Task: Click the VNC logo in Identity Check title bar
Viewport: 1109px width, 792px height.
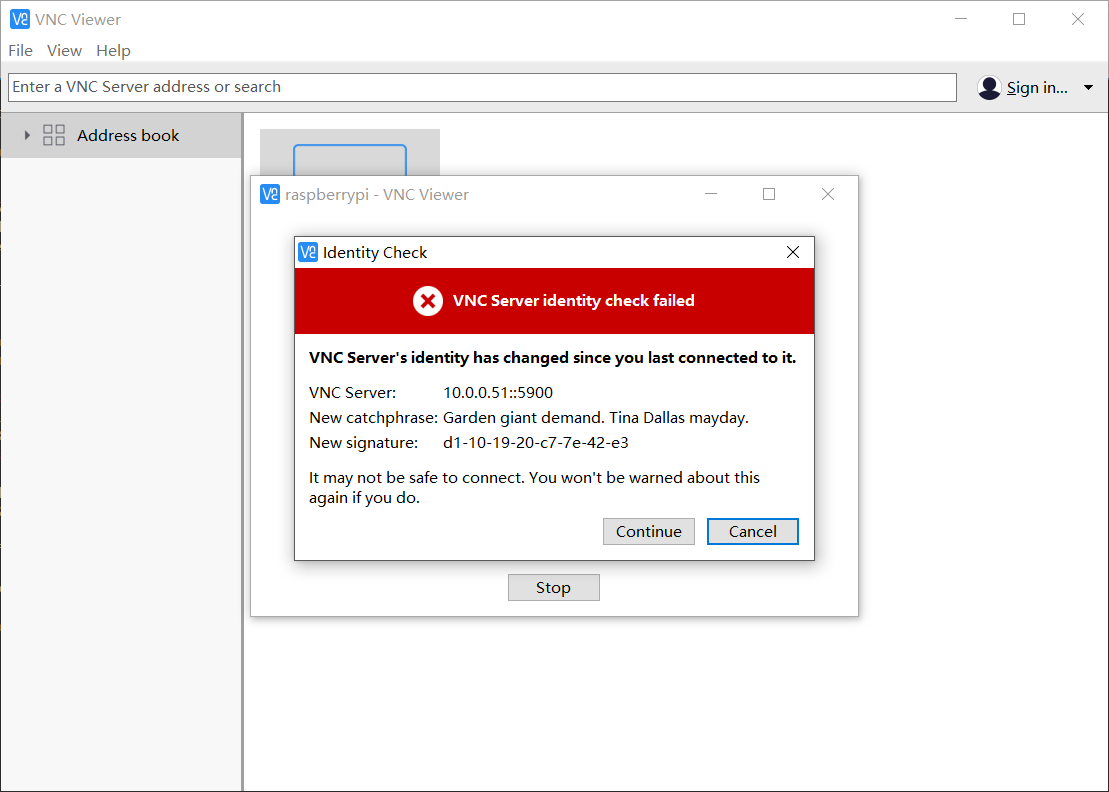Action: [x=308, y=252]
